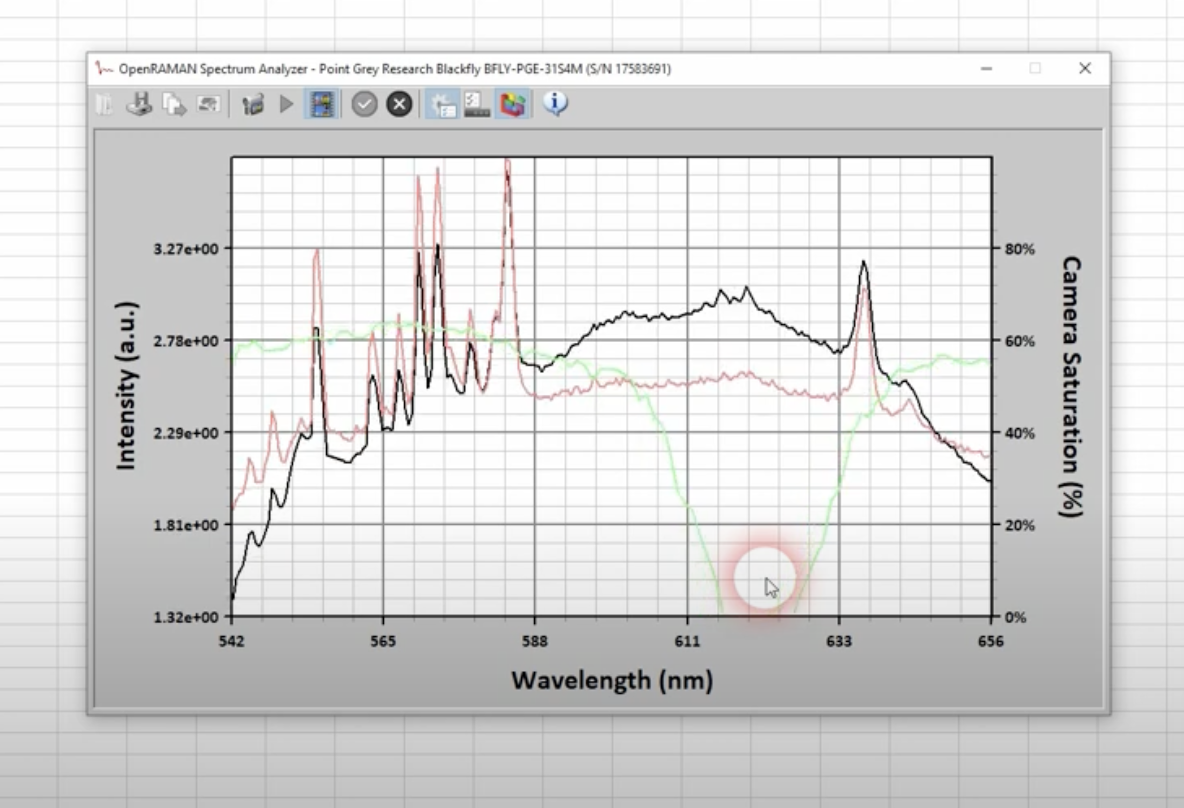
Task: Start acquisition with the play icon
Action: point(287,104)
